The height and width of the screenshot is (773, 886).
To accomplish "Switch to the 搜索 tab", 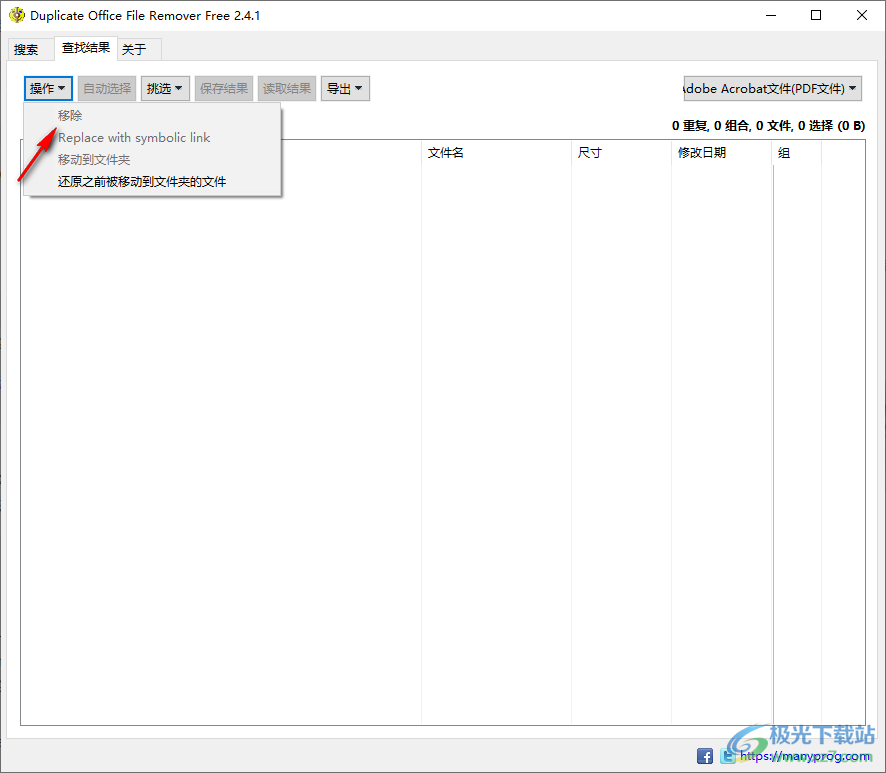I will click(29, 48).
